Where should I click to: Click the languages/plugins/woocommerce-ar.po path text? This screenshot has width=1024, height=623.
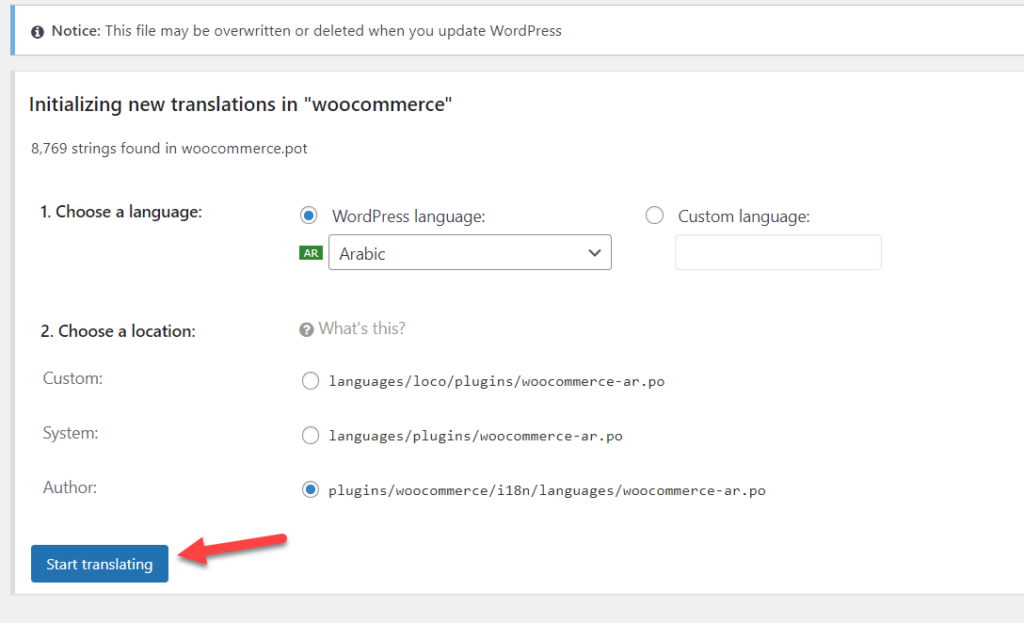(x=475, y=436)
